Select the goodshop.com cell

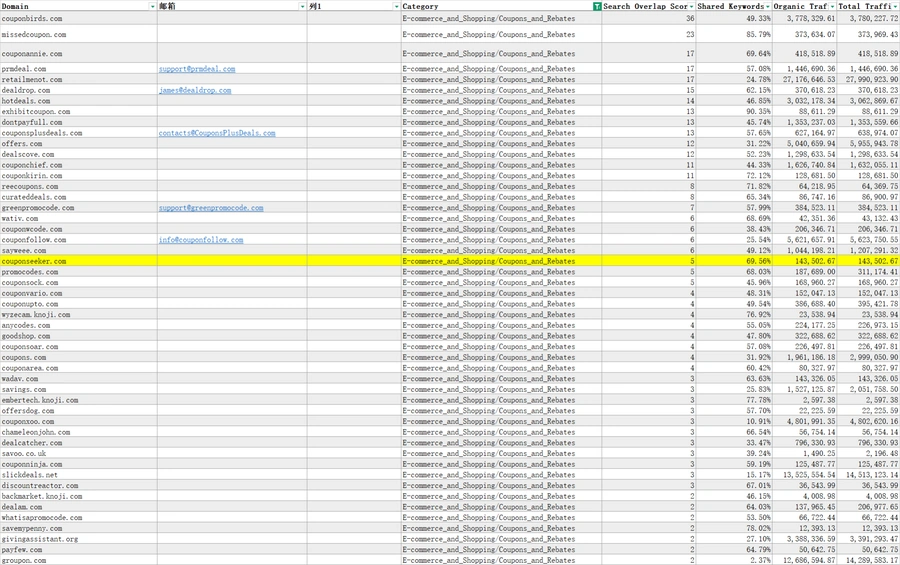coord(79,336)
